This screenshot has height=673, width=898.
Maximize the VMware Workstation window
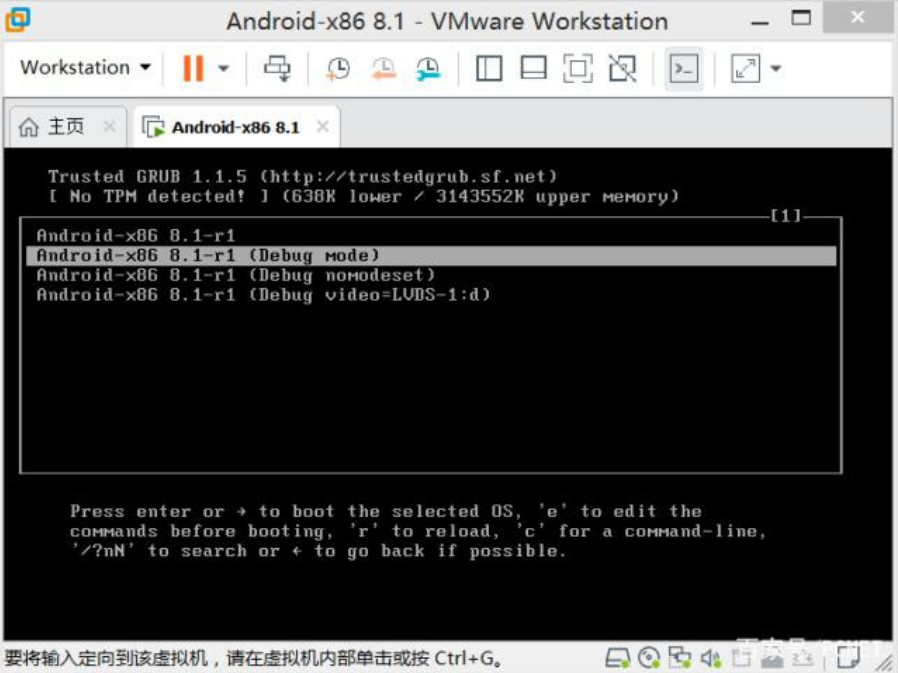point(801,18)
